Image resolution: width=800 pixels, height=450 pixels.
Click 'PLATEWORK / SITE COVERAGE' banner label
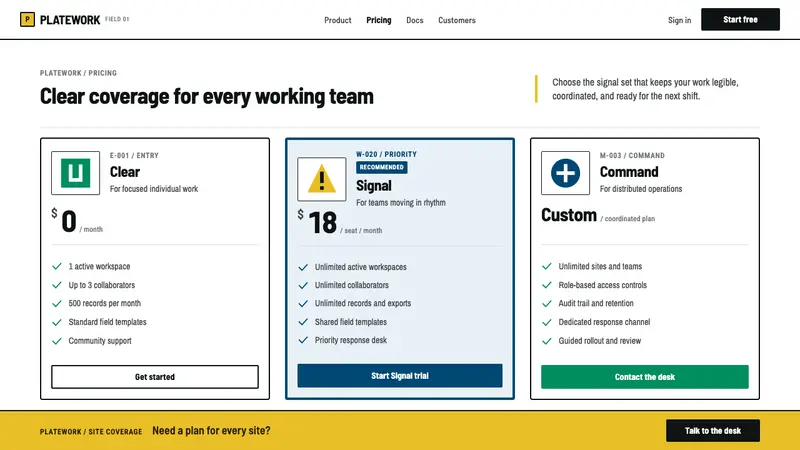coord(91,432)
